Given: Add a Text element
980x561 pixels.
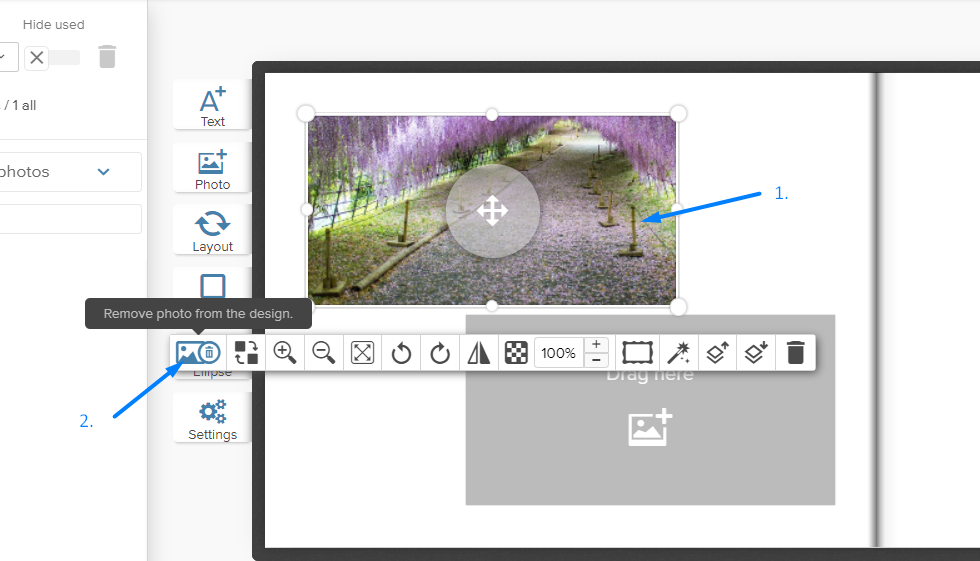Looking at the screenshot, I should click(x=212, y=106).
